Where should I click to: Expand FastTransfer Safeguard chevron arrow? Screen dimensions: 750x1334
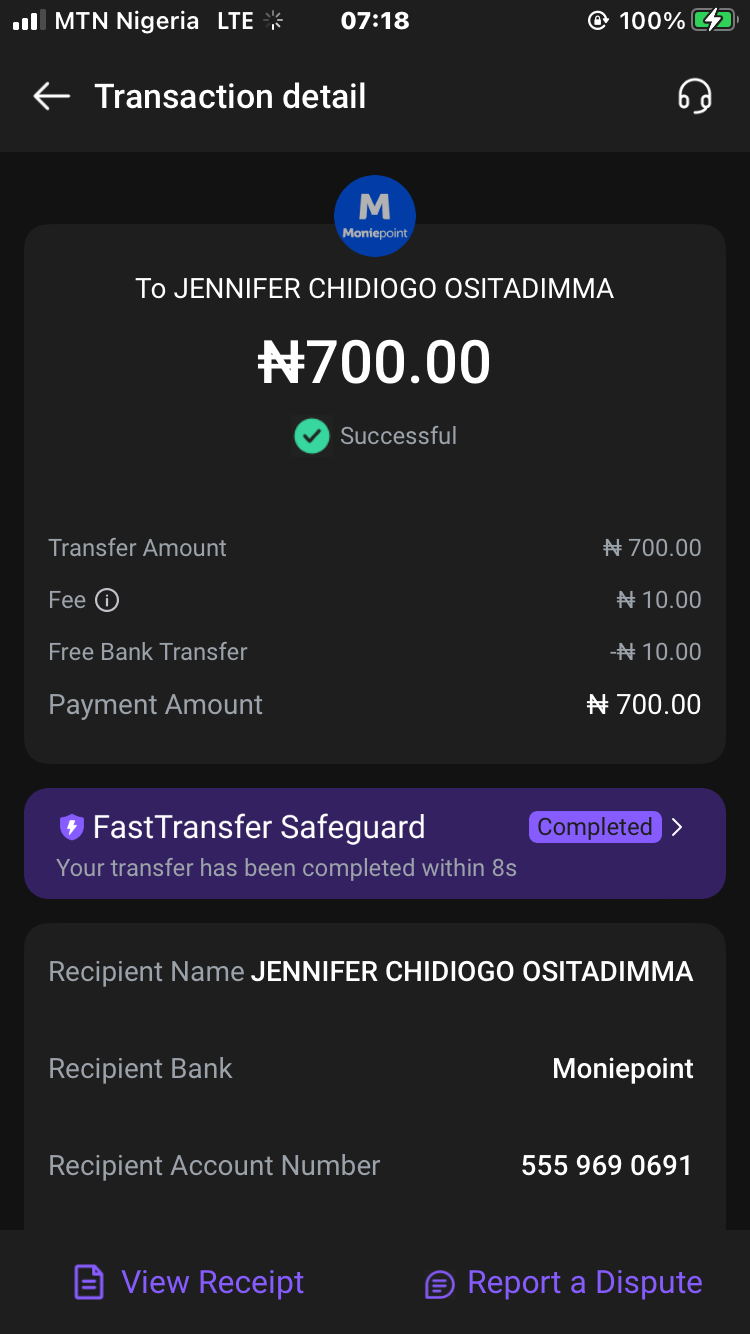tap(678, 827)
